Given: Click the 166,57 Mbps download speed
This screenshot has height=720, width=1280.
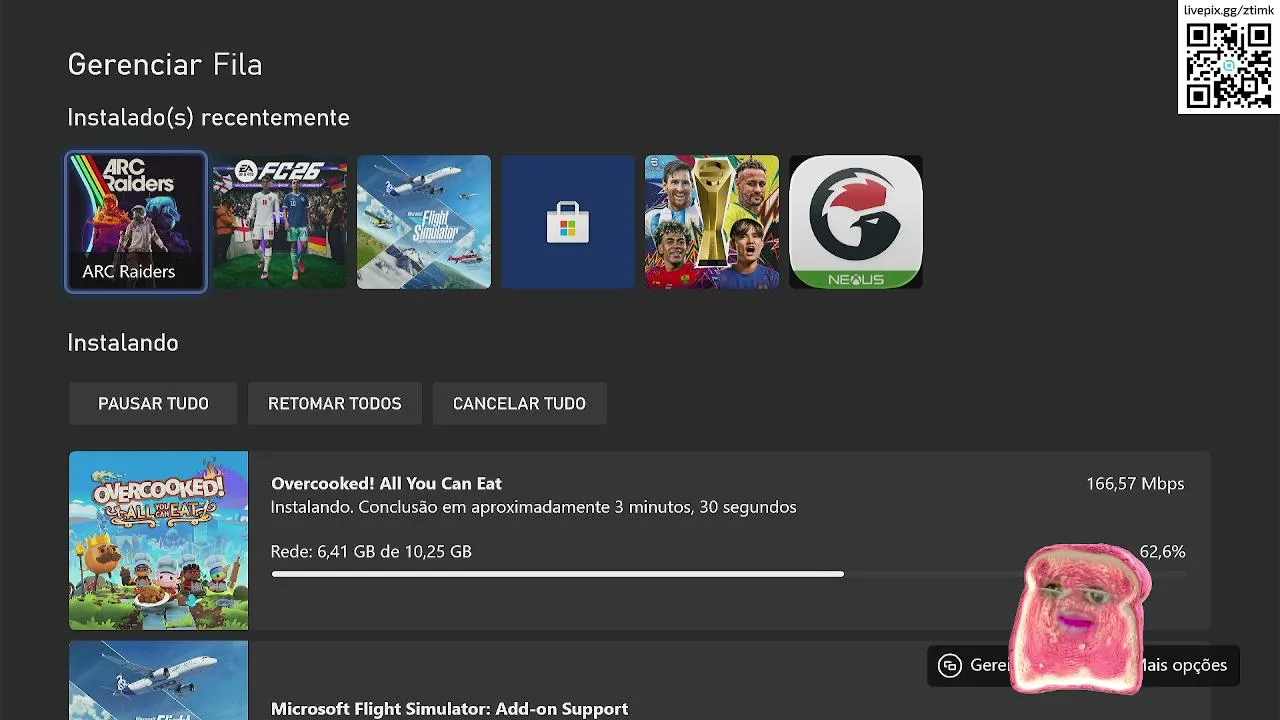Looking at the screenshot, I should pos(1135,484).
